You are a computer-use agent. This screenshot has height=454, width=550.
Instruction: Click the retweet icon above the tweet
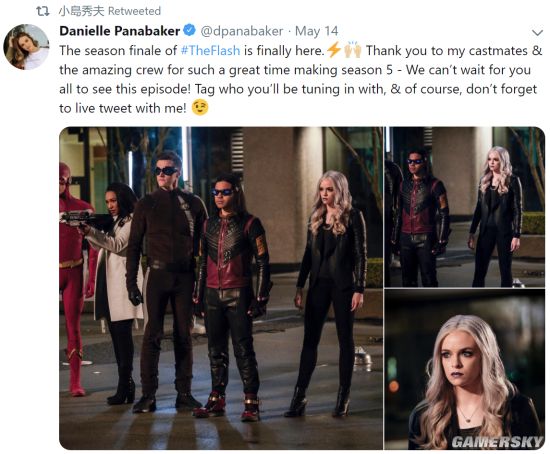(x=43, y=12)
